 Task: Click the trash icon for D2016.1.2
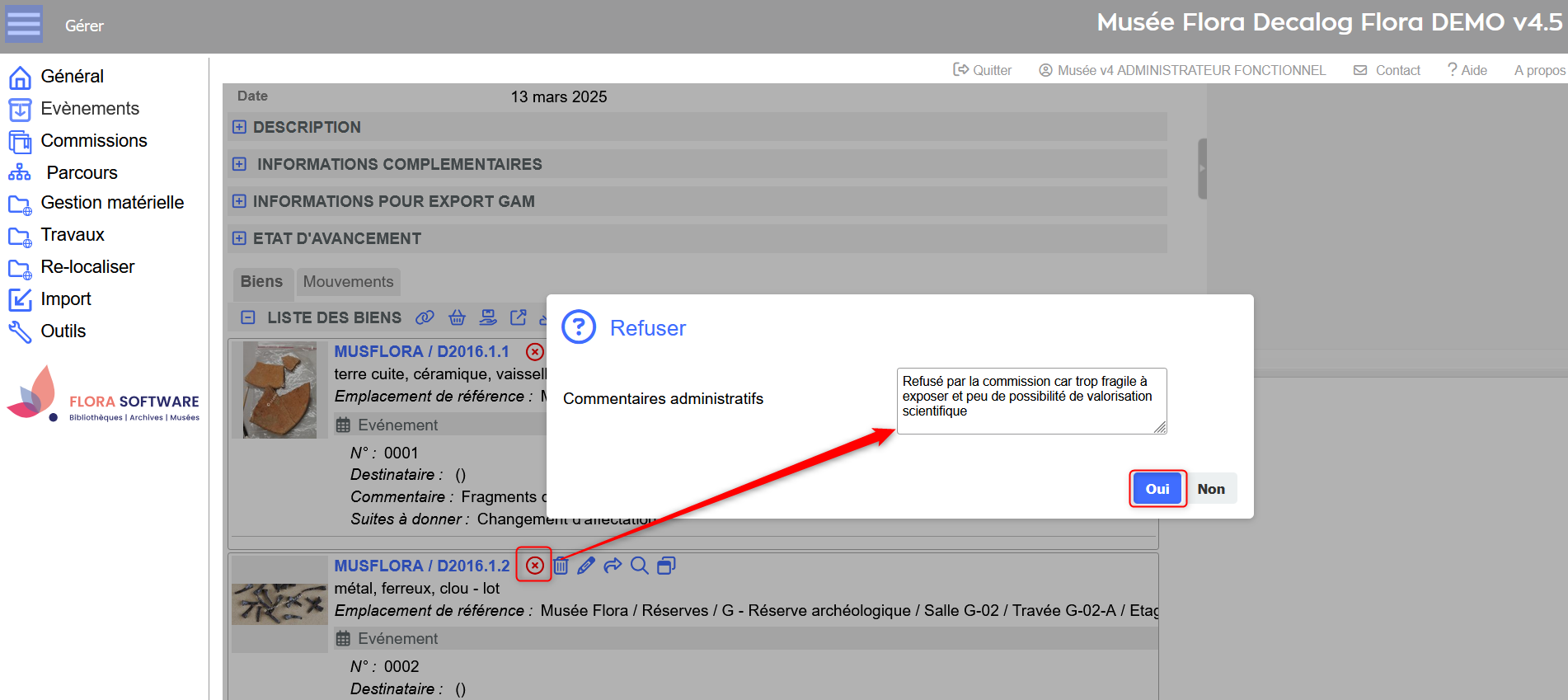click(561, 566)
